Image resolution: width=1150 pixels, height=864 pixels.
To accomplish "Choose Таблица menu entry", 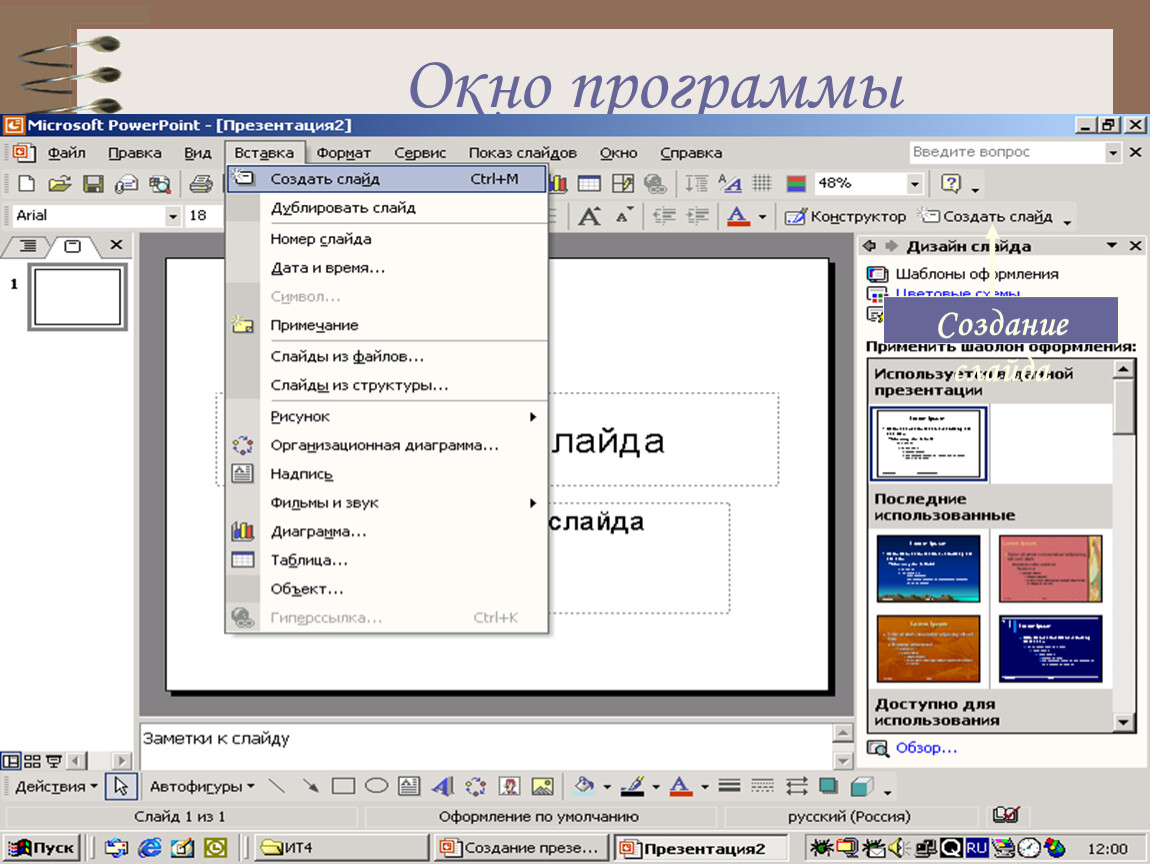I will click(x=387, y=560).
